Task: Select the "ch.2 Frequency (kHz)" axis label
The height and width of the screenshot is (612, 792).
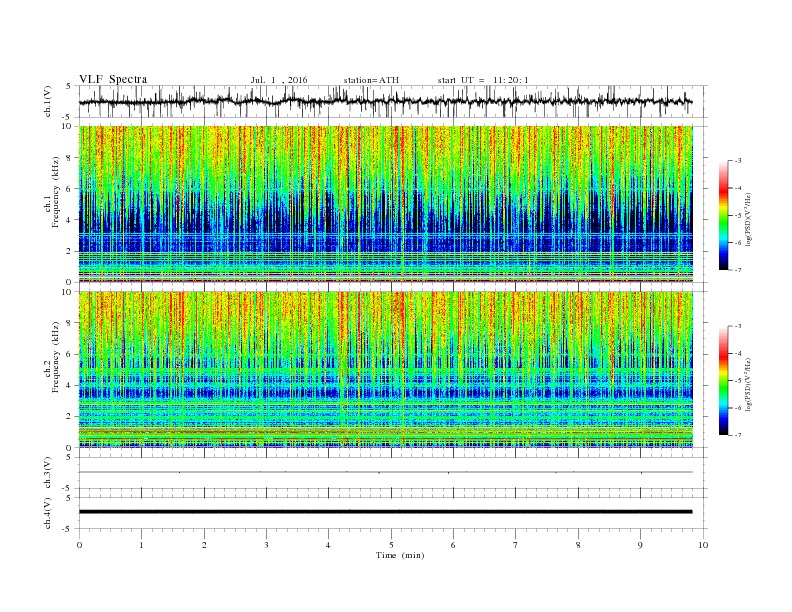Action: point(52,357)
